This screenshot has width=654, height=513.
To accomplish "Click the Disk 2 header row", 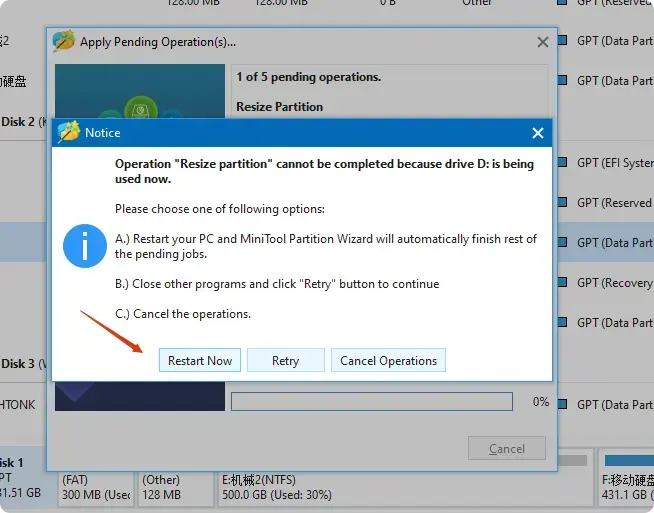I will (23, 122).
